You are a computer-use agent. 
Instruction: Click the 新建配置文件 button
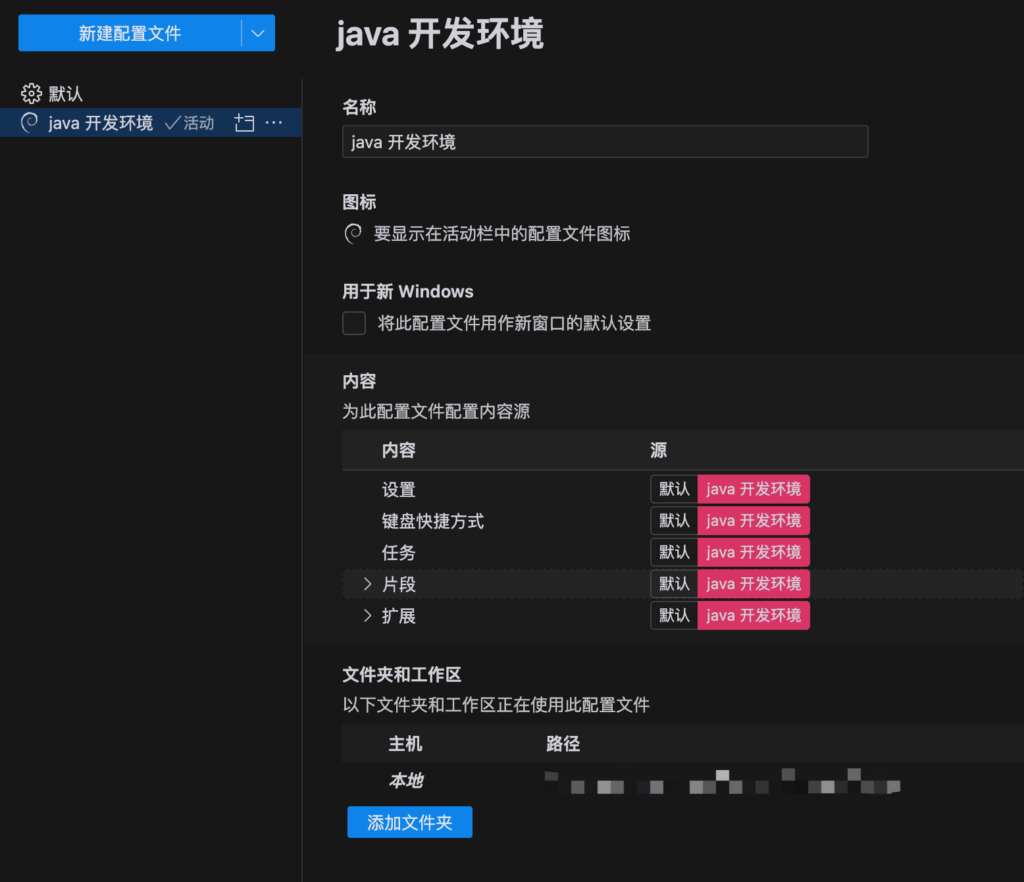(130, 33)
